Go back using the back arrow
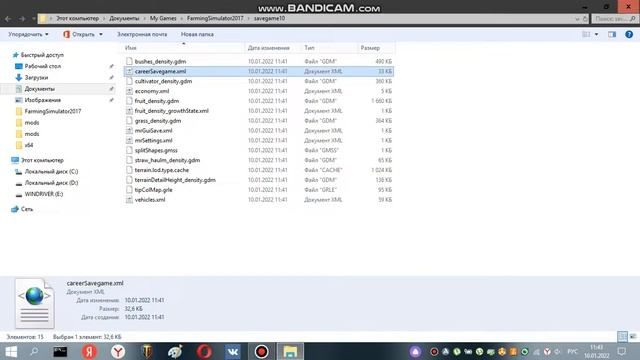Image resolution: width=640 pixels, height=360 pixels. click(8, 19)
